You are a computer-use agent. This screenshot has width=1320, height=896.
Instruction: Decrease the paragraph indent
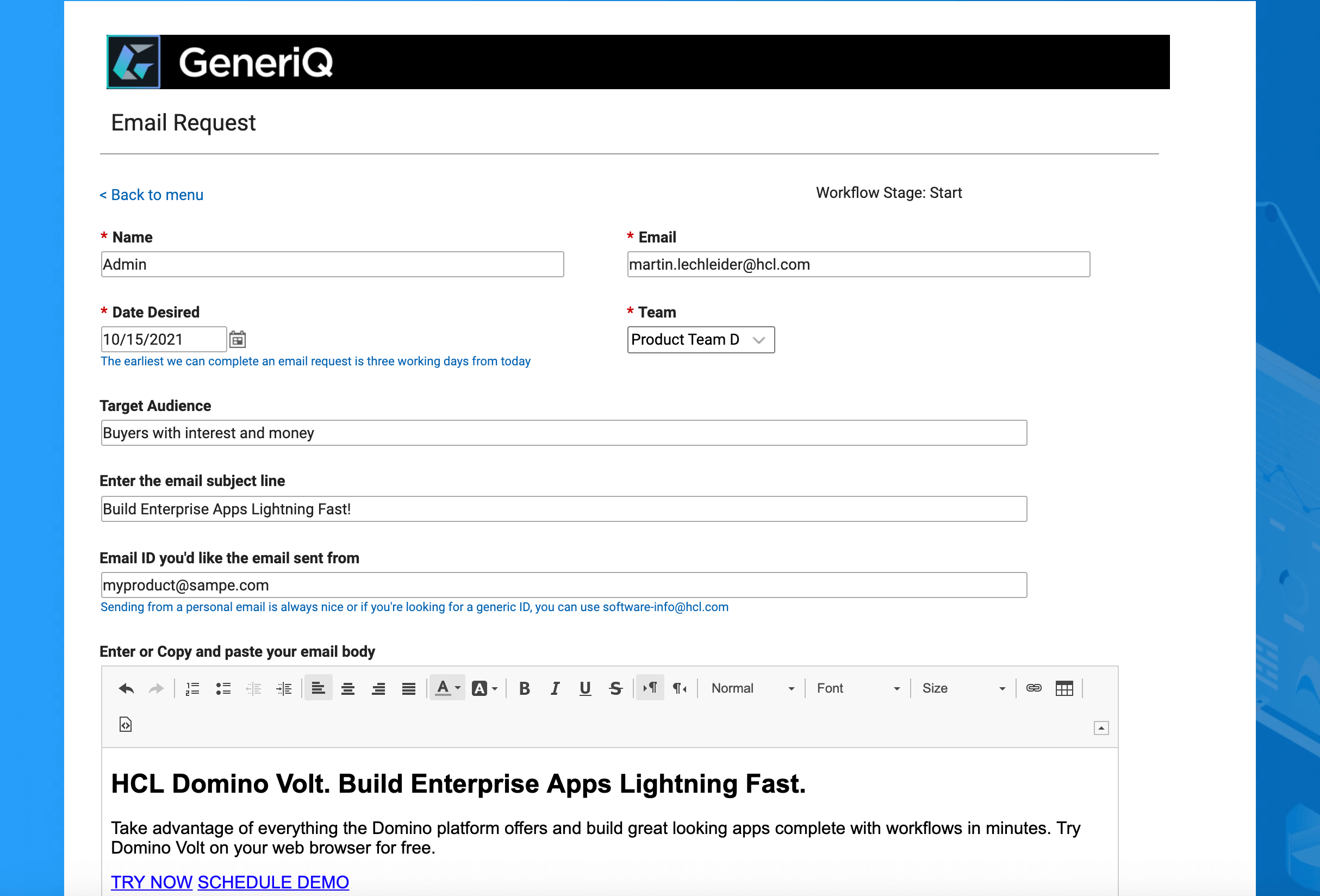click(x=253, y=689)
